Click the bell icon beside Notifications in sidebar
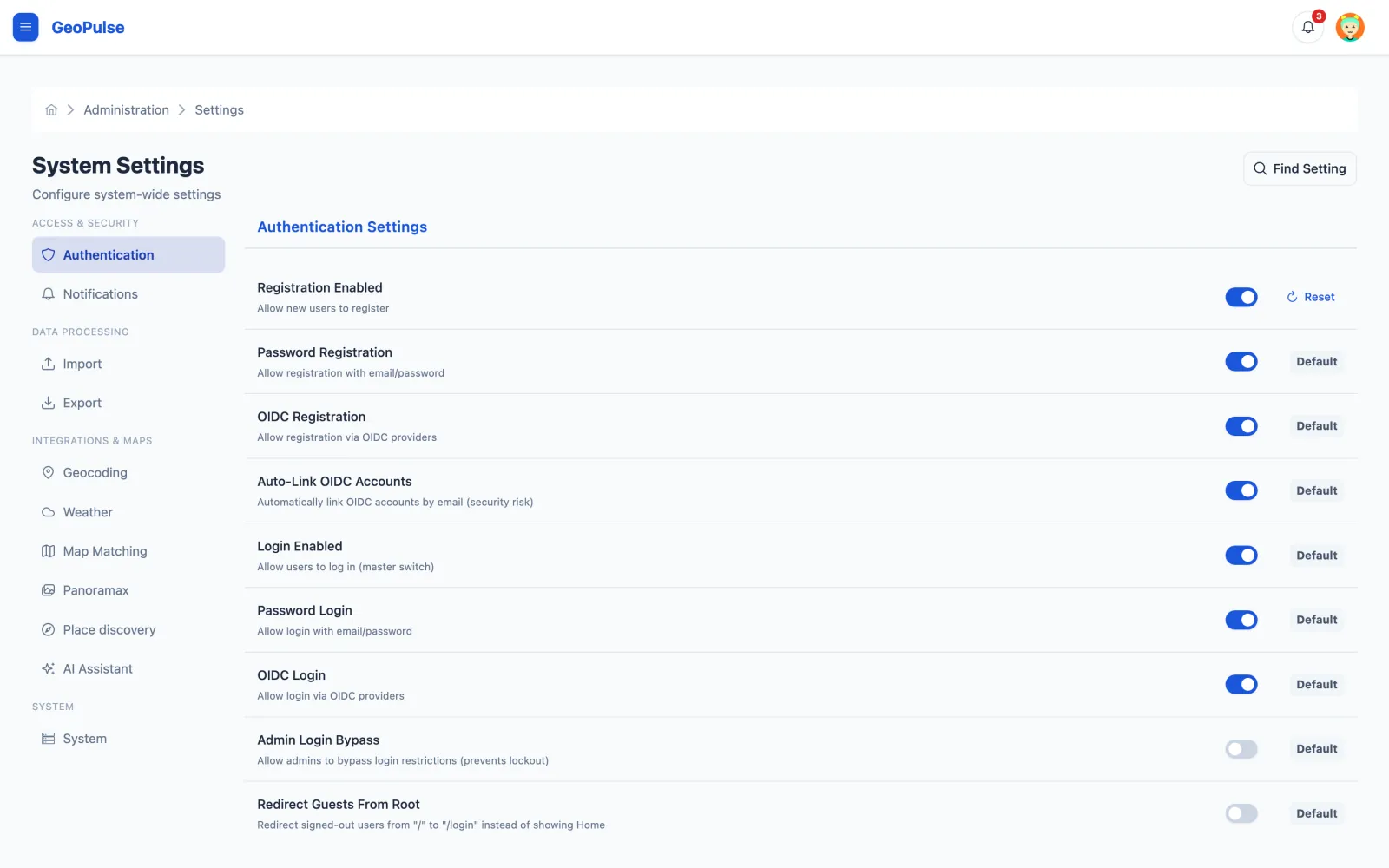 coord(49,294)
